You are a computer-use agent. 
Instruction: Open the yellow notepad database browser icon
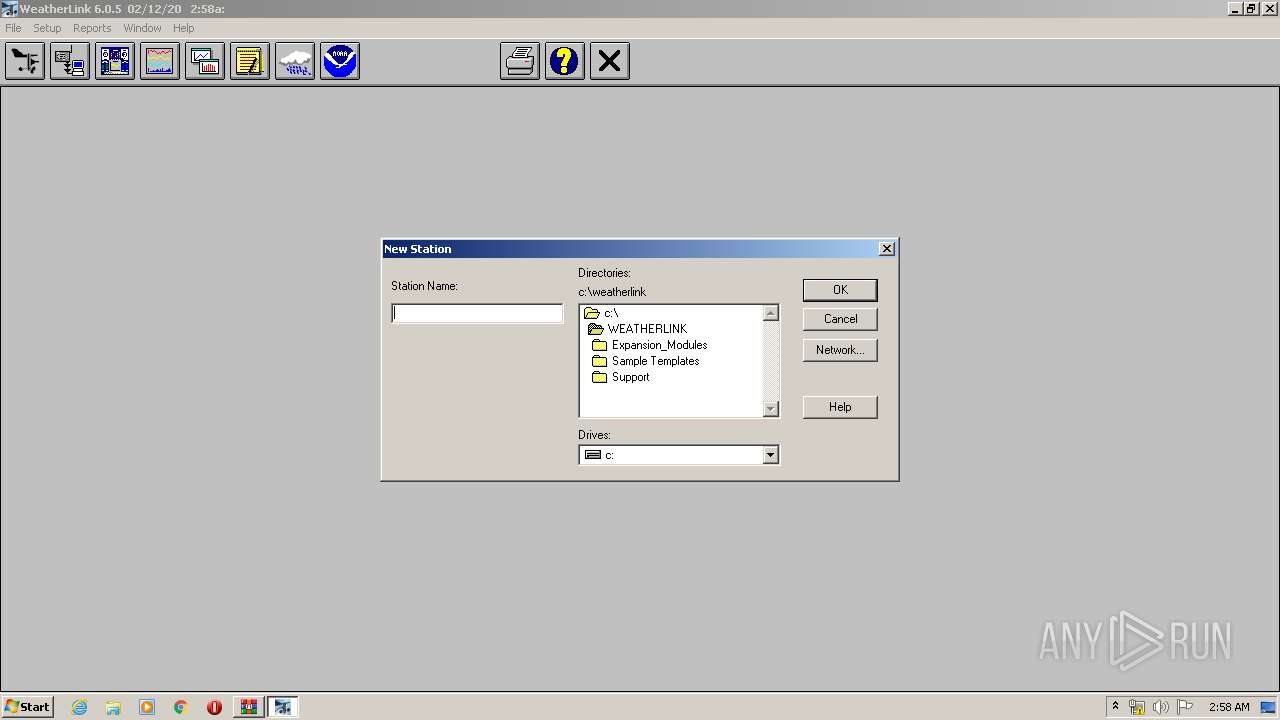[x=250, y=61]
